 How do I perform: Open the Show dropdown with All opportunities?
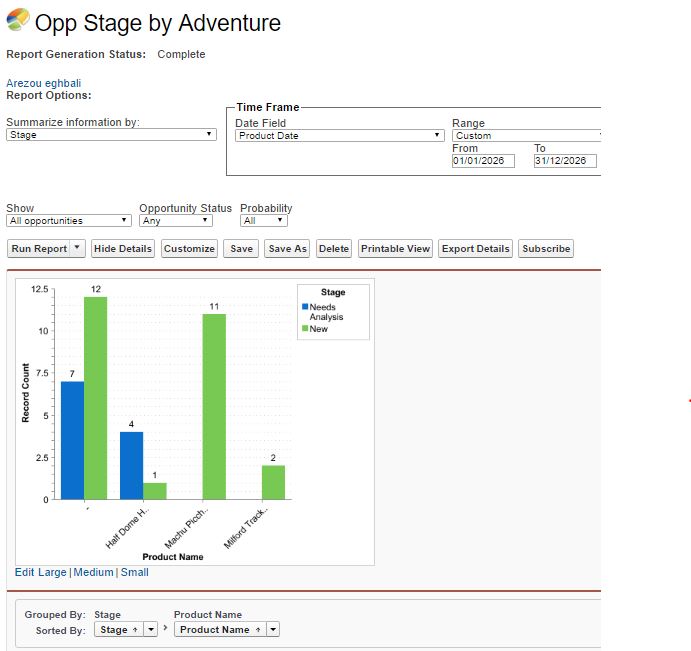[69, 220]
